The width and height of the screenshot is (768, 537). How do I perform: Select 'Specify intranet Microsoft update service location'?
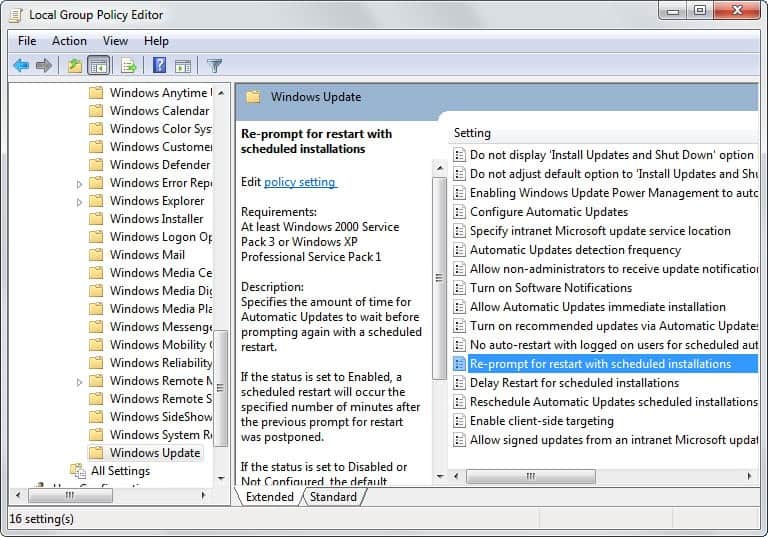600,231
